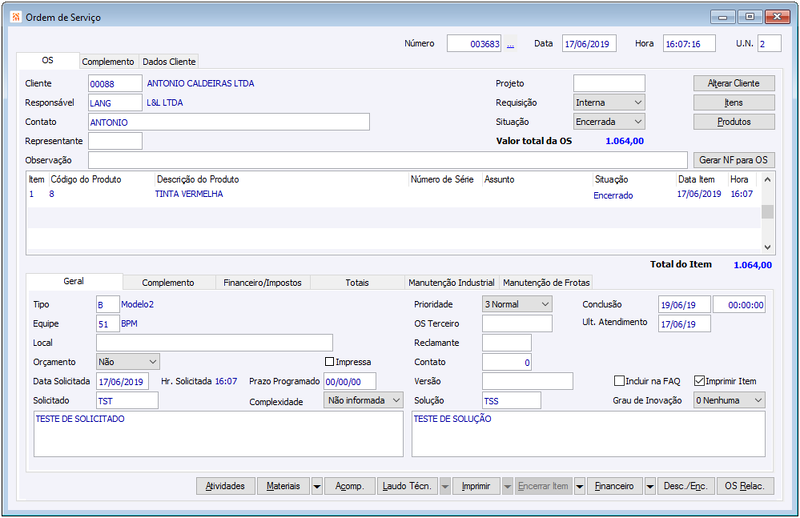Open the arrow menu beside Materiais
Viewport: 800px width, 518px height.
coord(317,486)
